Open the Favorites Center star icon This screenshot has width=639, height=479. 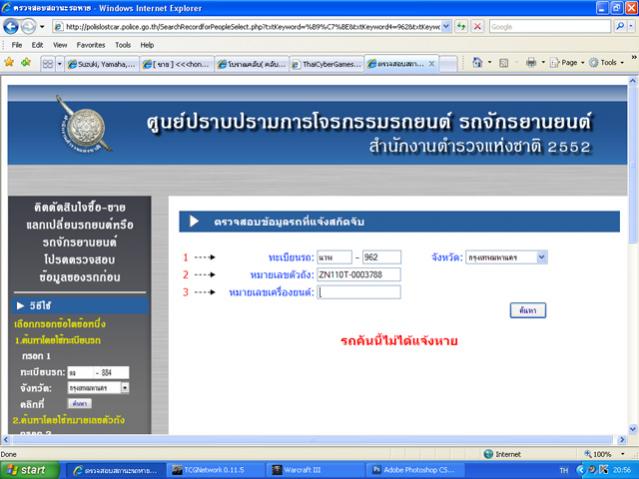coord(9,63)
